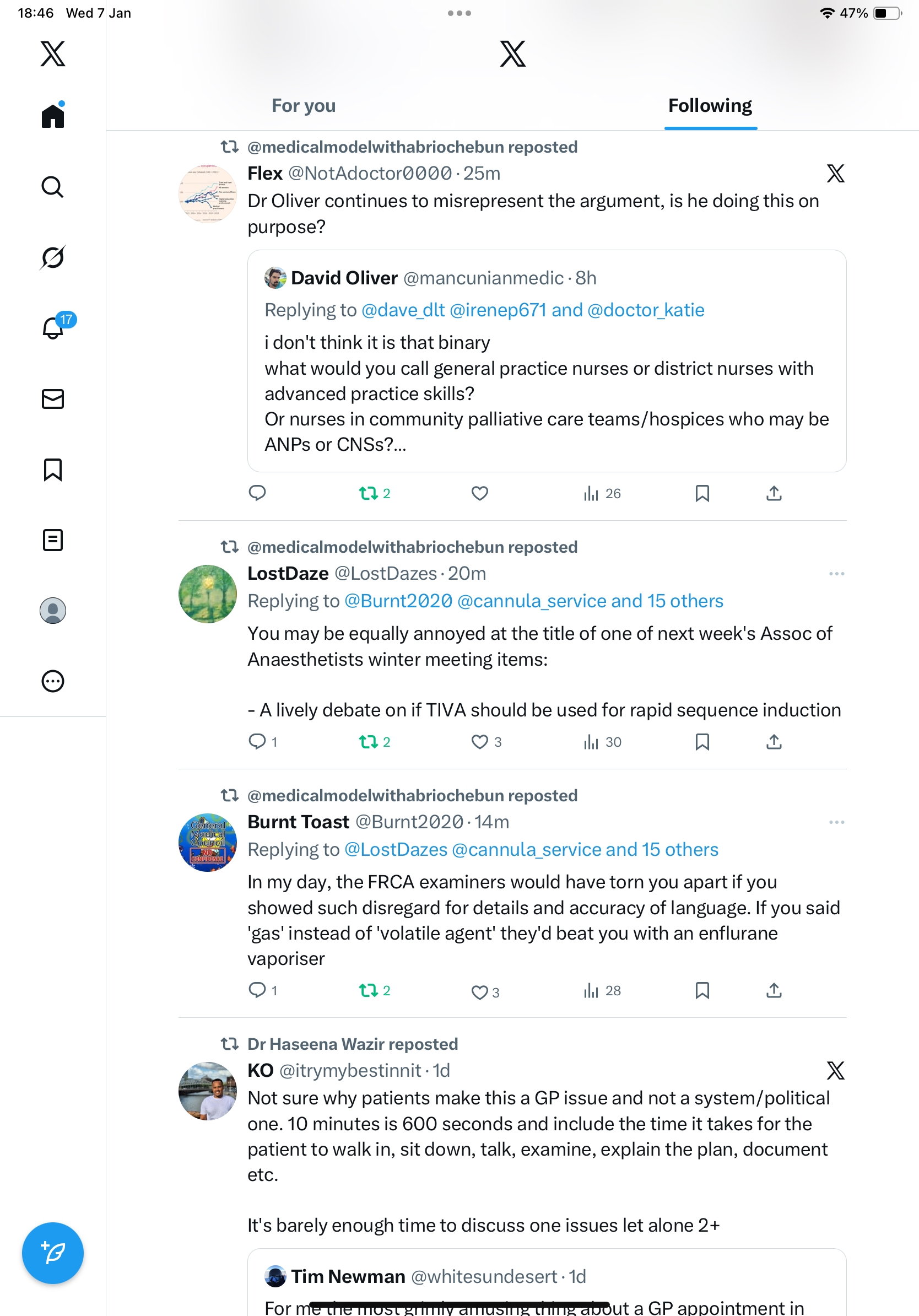Open Notifications showing 17 unread
The width and height of the screenshot is (919, 1316).
pyautogui.click(x=53, y=328)
